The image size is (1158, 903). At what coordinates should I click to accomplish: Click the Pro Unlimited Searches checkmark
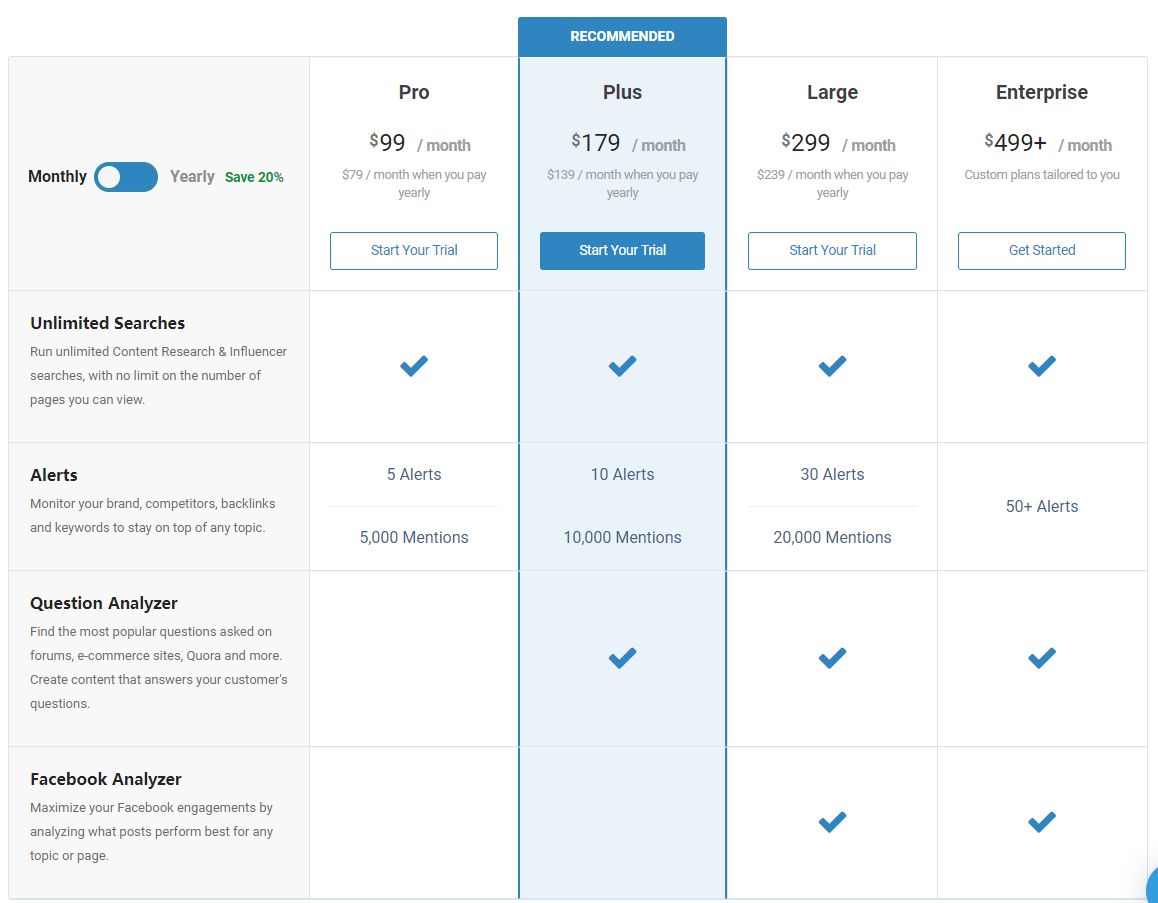pos(414,366)
